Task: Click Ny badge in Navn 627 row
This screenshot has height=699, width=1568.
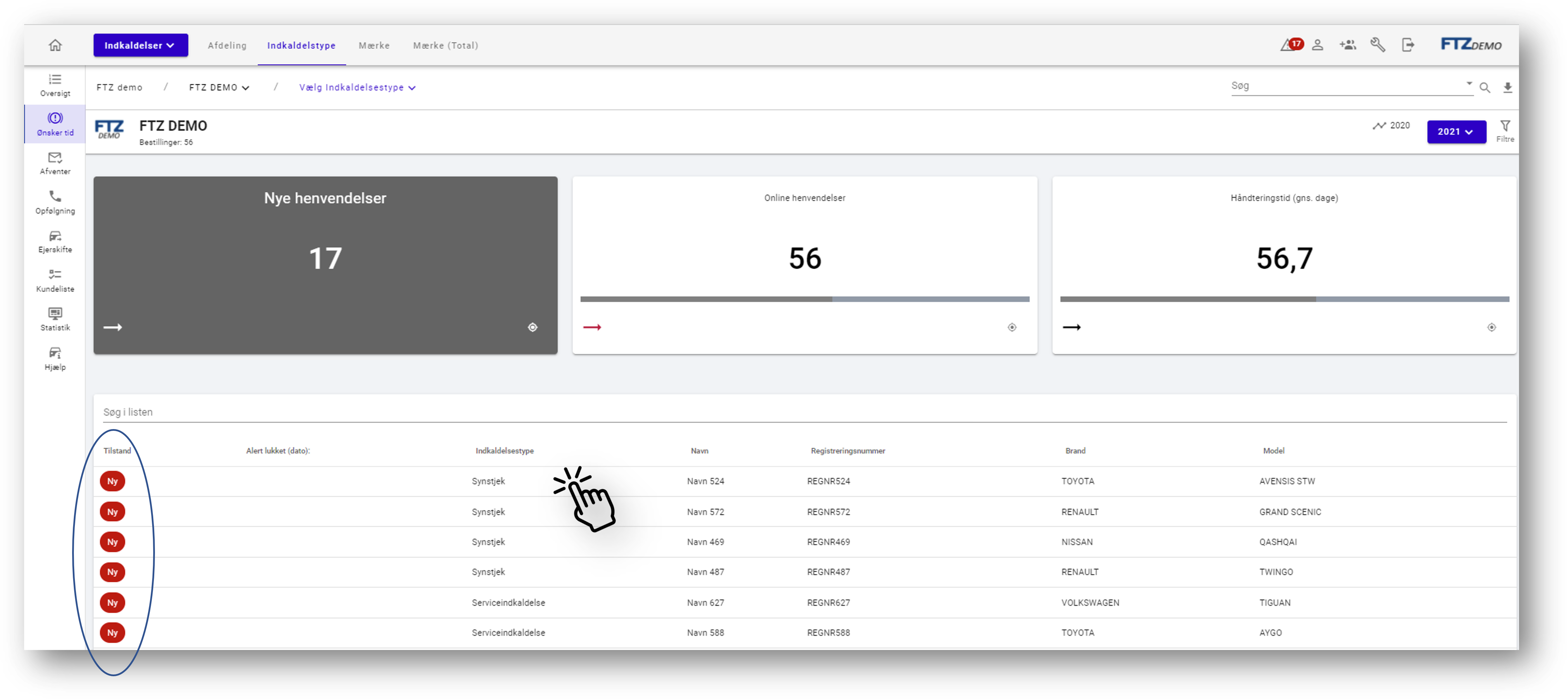Action: [112, 602]
